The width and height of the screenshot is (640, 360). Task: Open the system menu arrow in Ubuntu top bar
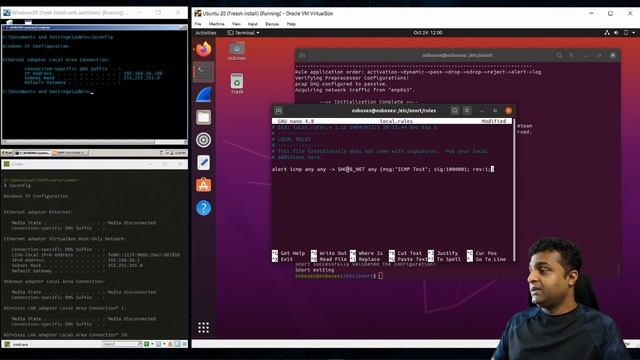[x=633, y=33]
